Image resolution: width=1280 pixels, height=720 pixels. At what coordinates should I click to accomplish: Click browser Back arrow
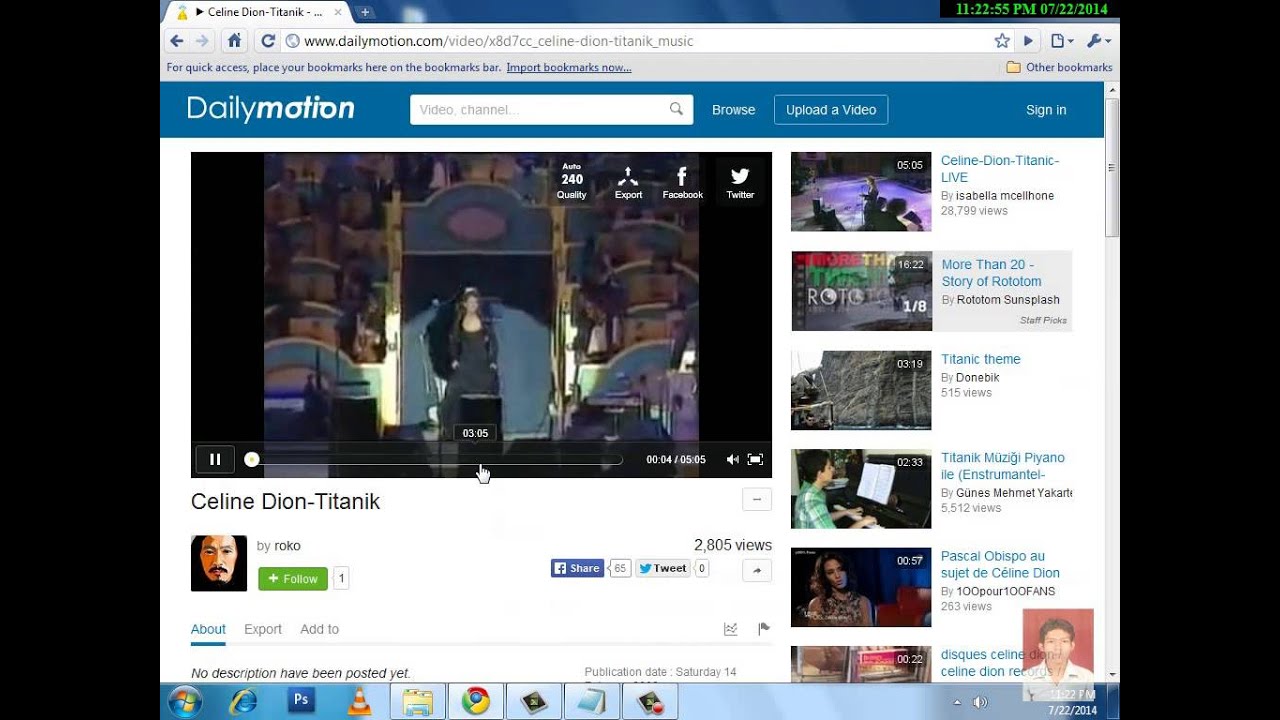[177, 41]
